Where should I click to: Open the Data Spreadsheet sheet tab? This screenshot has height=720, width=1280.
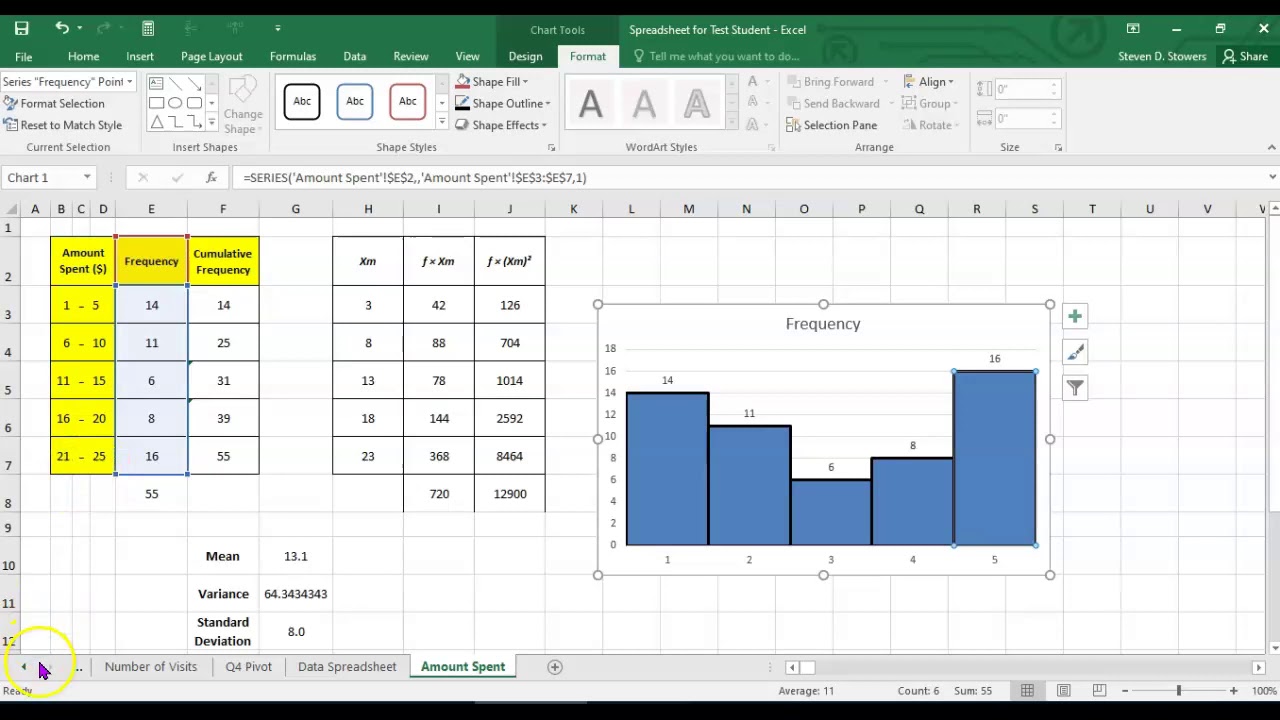click(x=347, y=667)
